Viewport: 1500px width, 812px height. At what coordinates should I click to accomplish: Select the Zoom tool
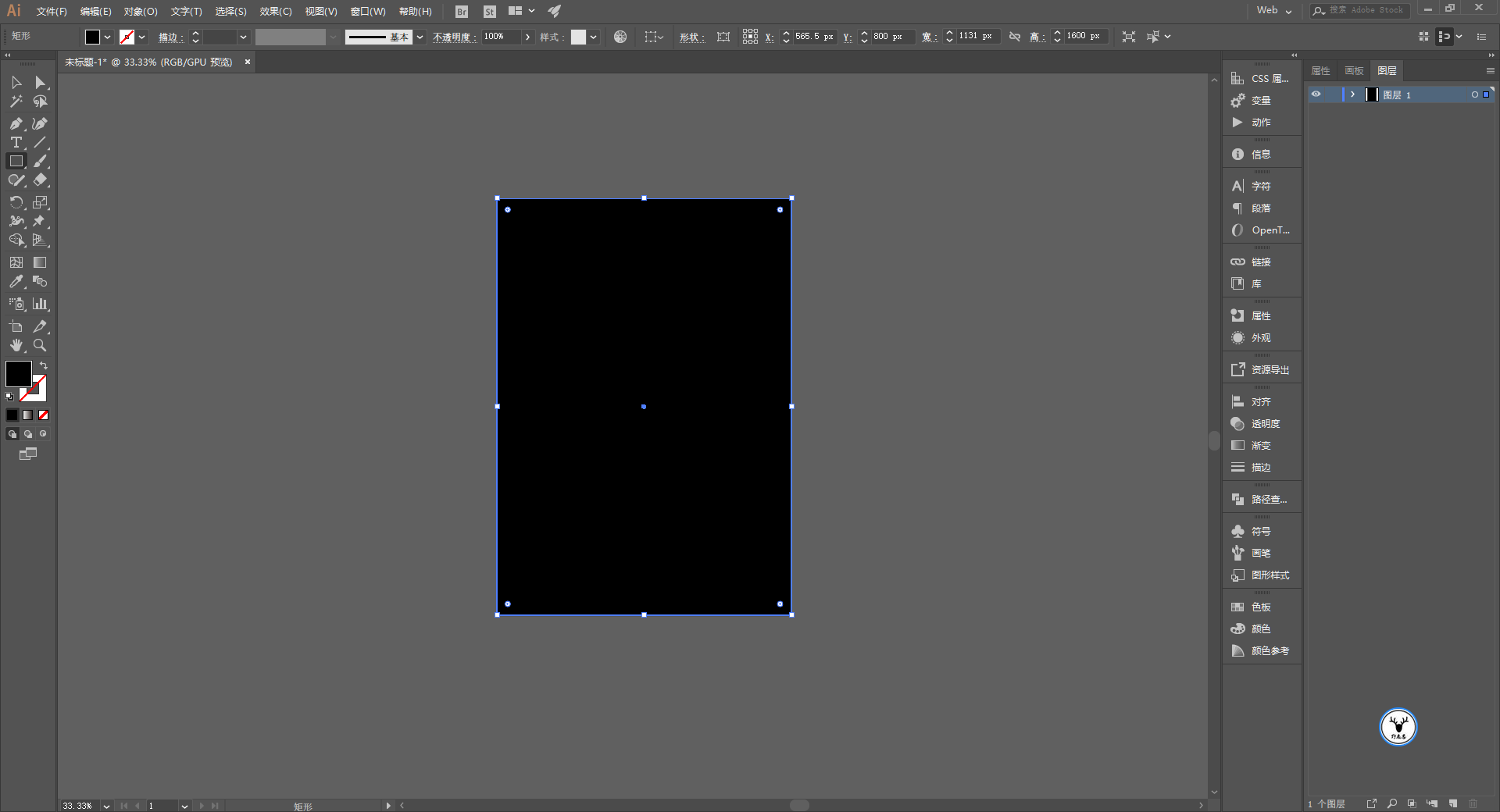pyautogui.click(x=41, y=345)
